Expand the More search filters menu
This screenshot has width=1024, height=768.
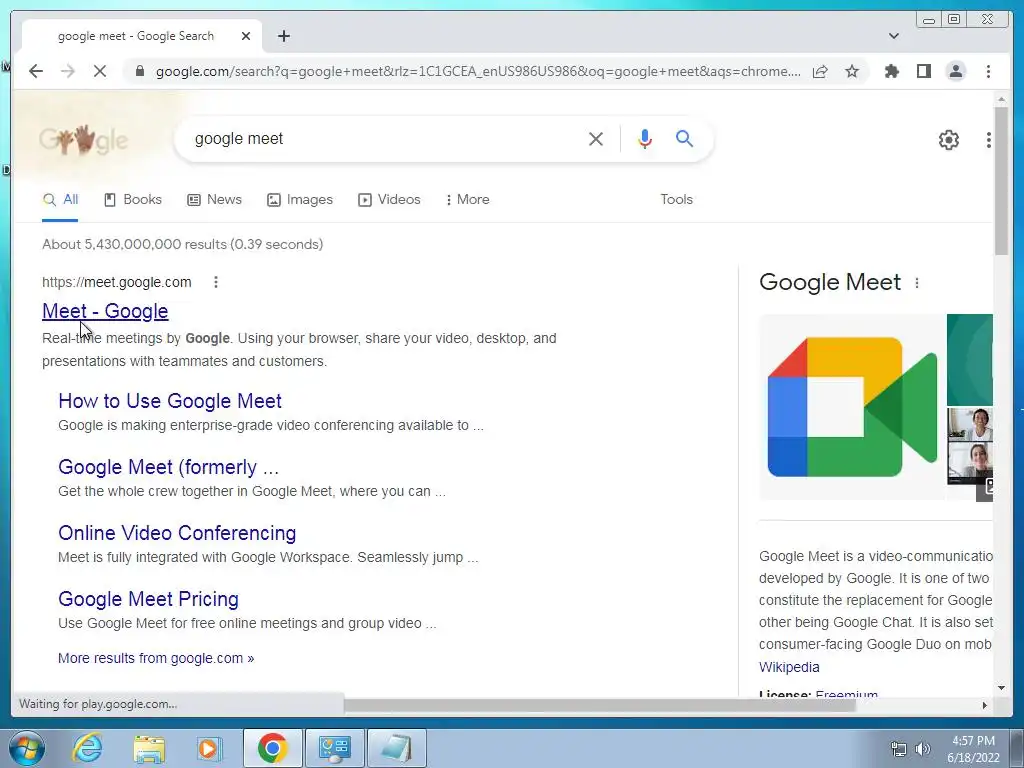coord(467,200)
